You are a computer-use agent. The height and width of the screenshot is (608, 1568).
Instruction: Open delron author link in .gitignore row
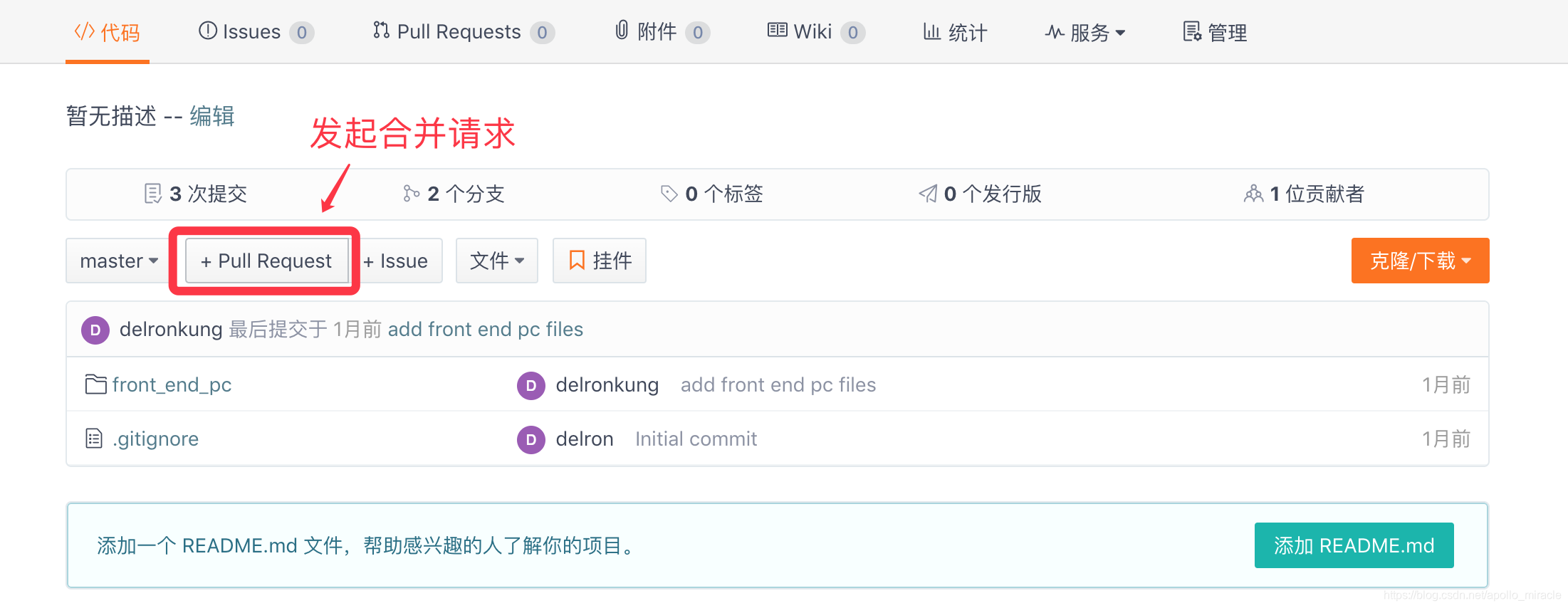(585, 439)
